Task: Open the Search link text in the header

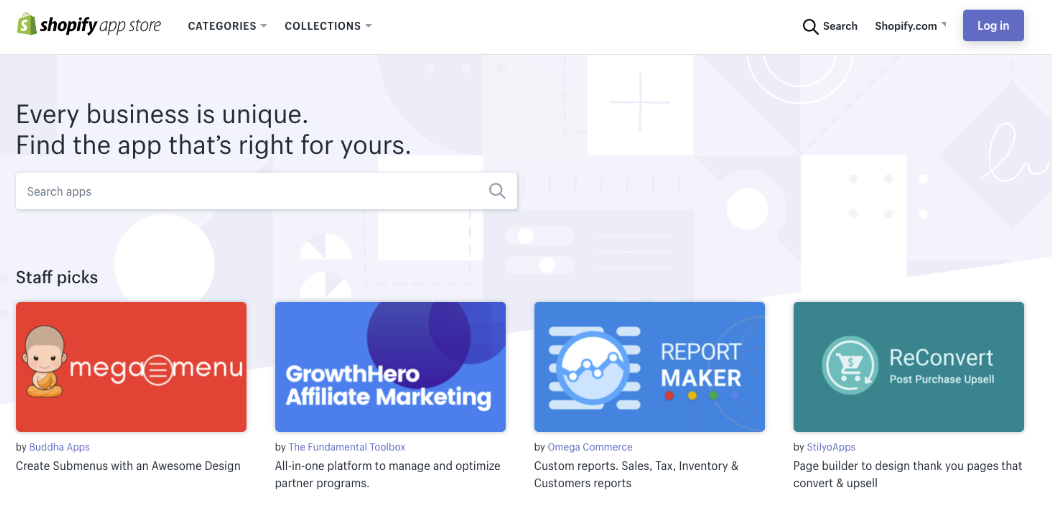Action: (x=840, y=26)
